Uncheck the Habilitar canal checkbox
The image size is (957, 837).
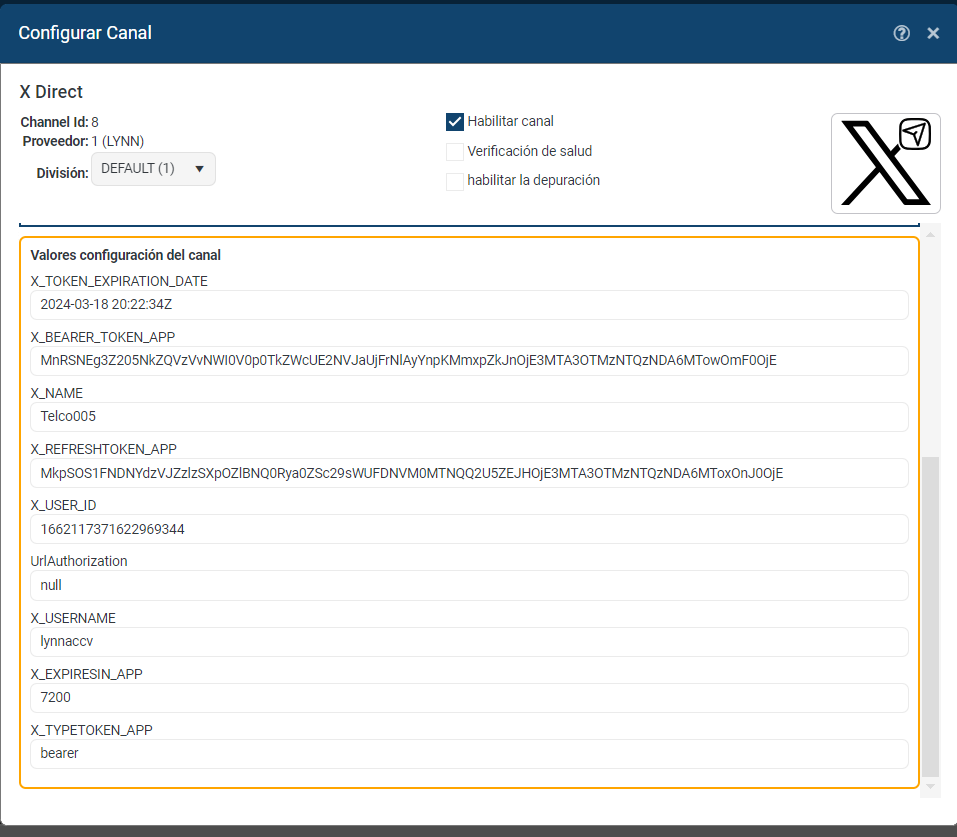[x=455, y=122]
